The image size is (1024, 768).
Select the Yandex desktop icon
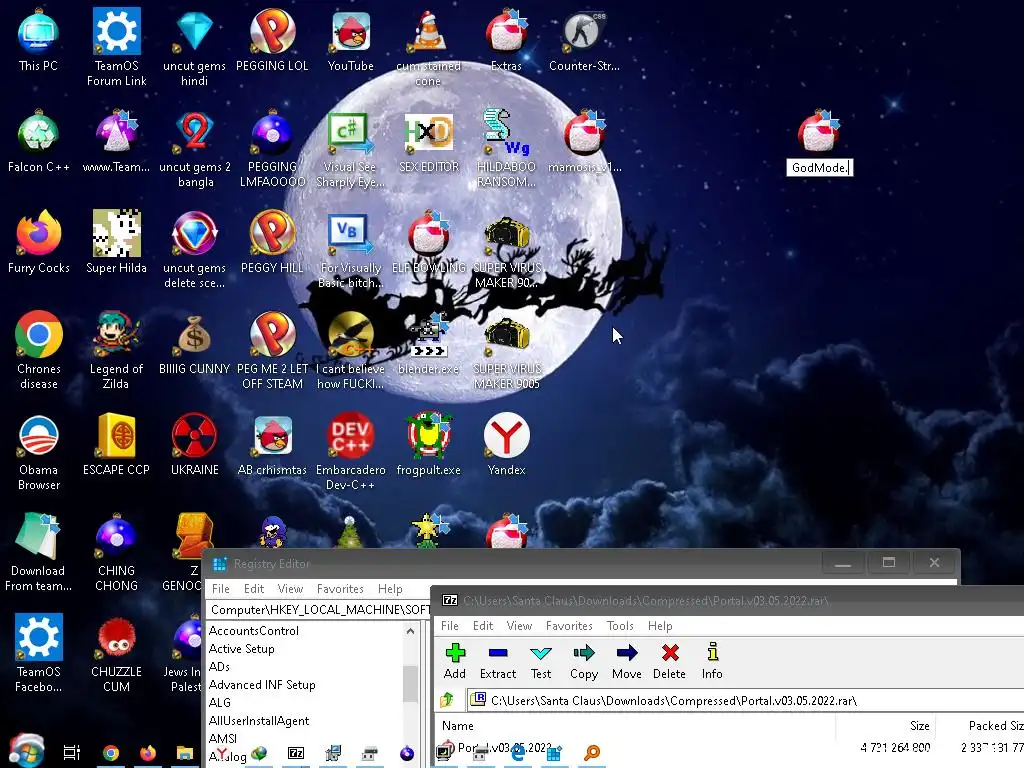[x=507, y=444]
